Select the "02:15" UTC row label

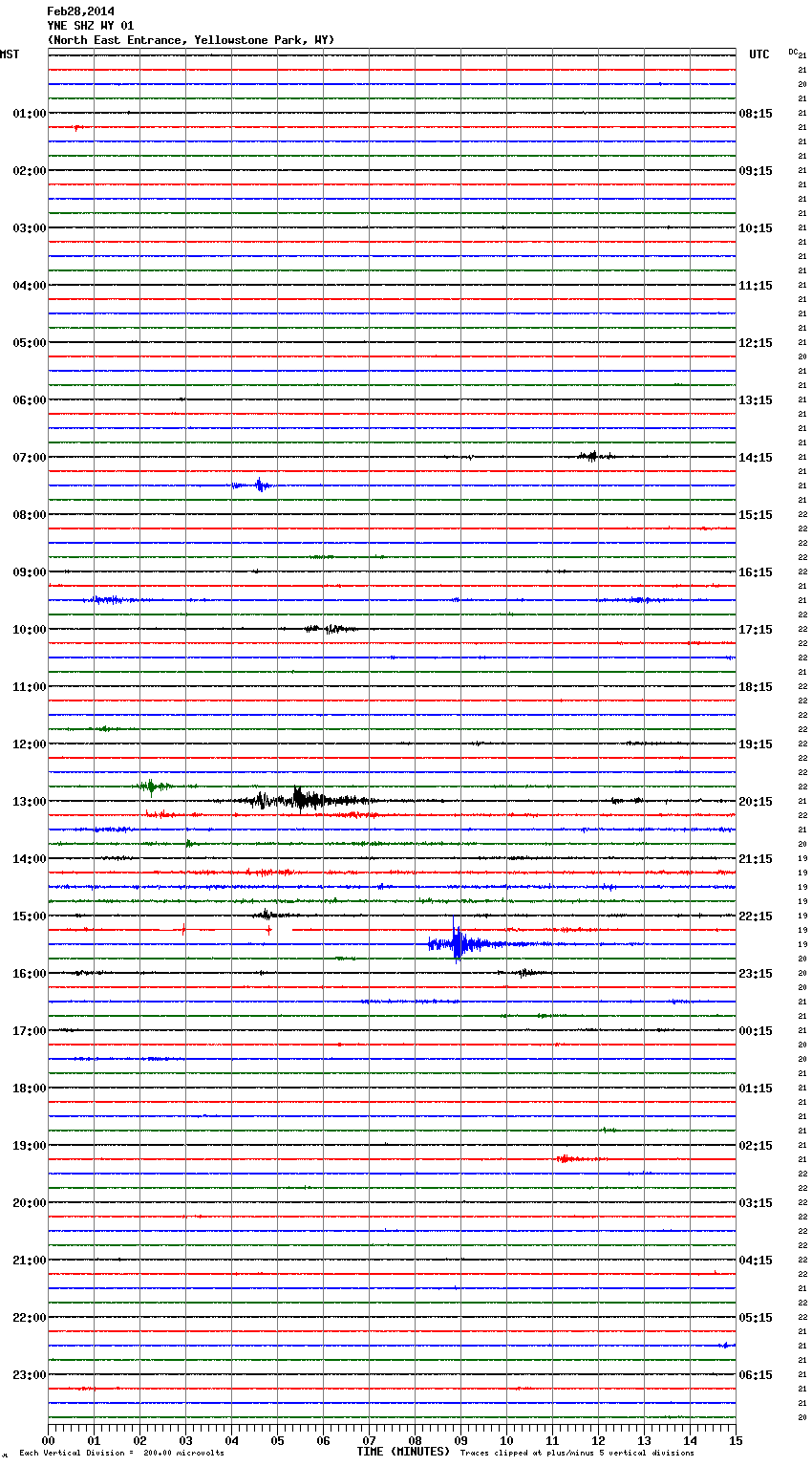pyautogui.click(x=756, y=1146)
